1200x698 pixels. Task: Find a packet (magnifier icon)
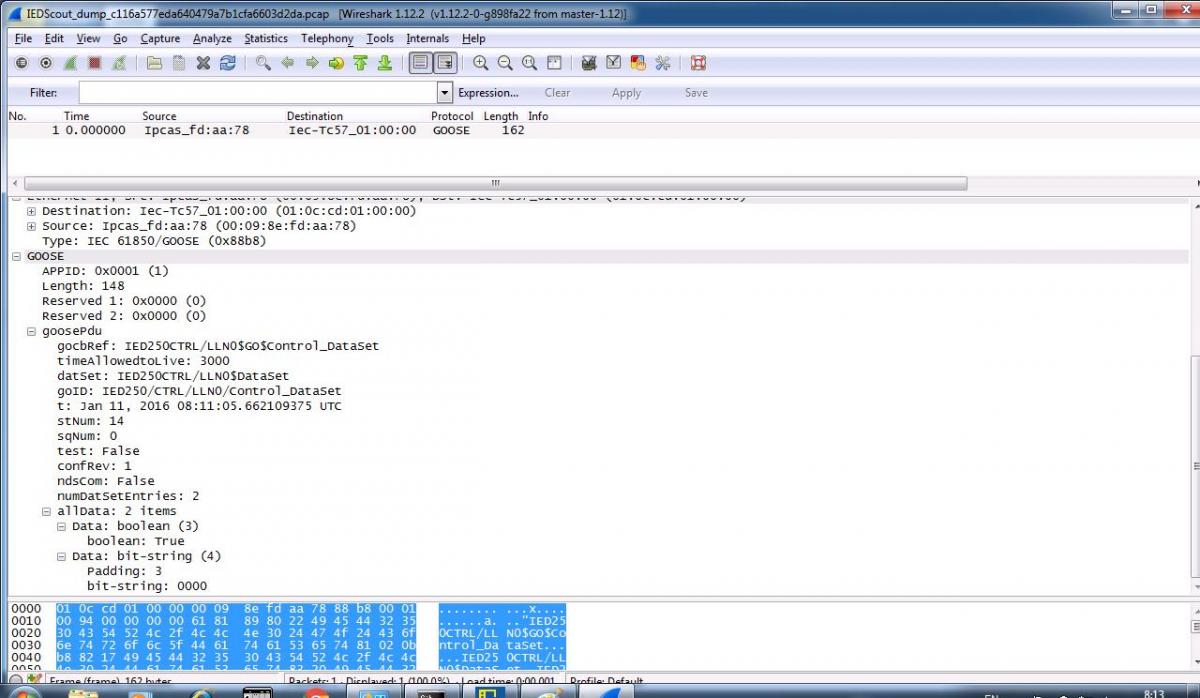(263, 63)
